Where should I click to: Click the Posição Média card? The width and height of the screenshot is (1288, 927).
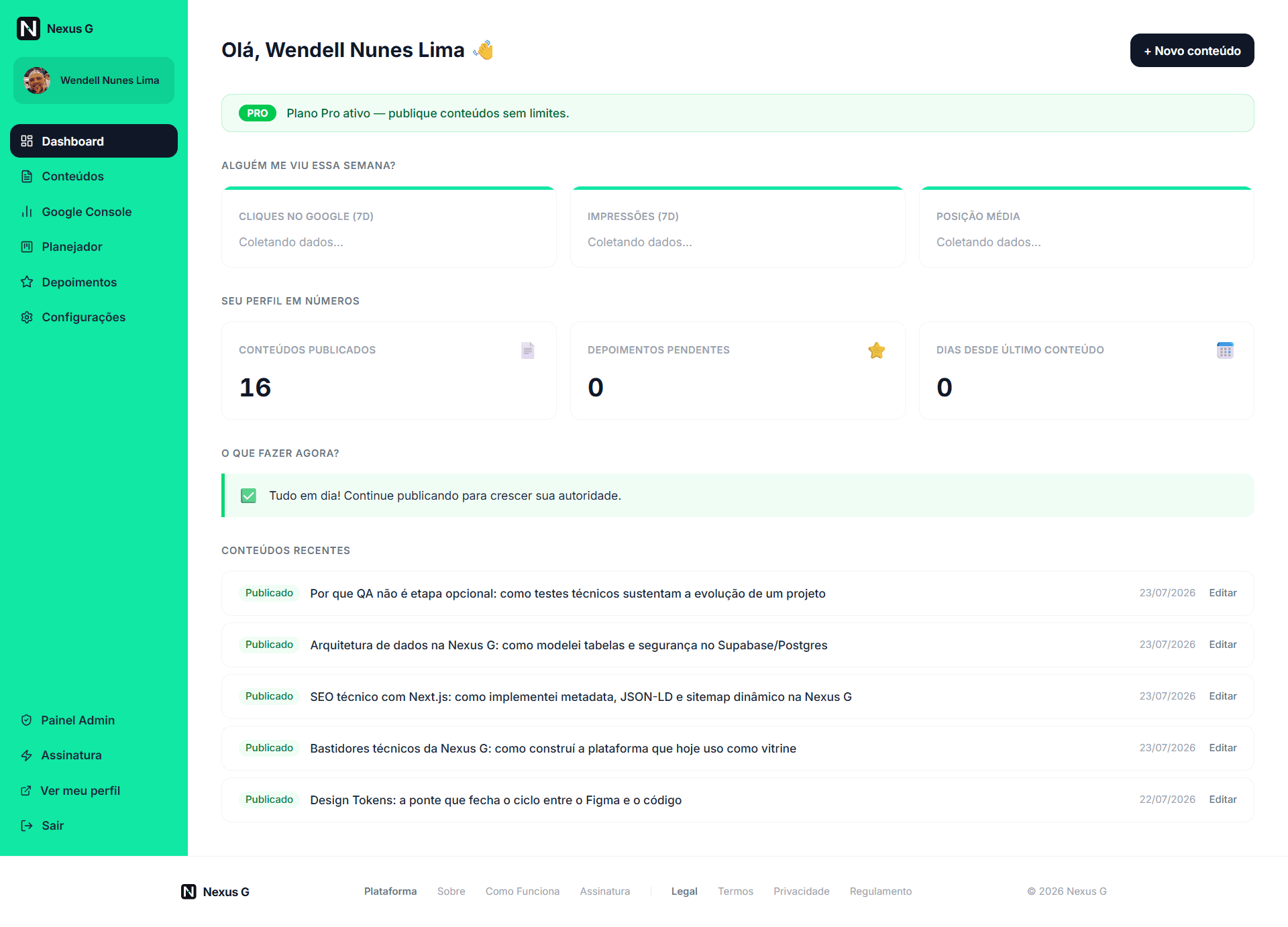(x=1087, y=227)
